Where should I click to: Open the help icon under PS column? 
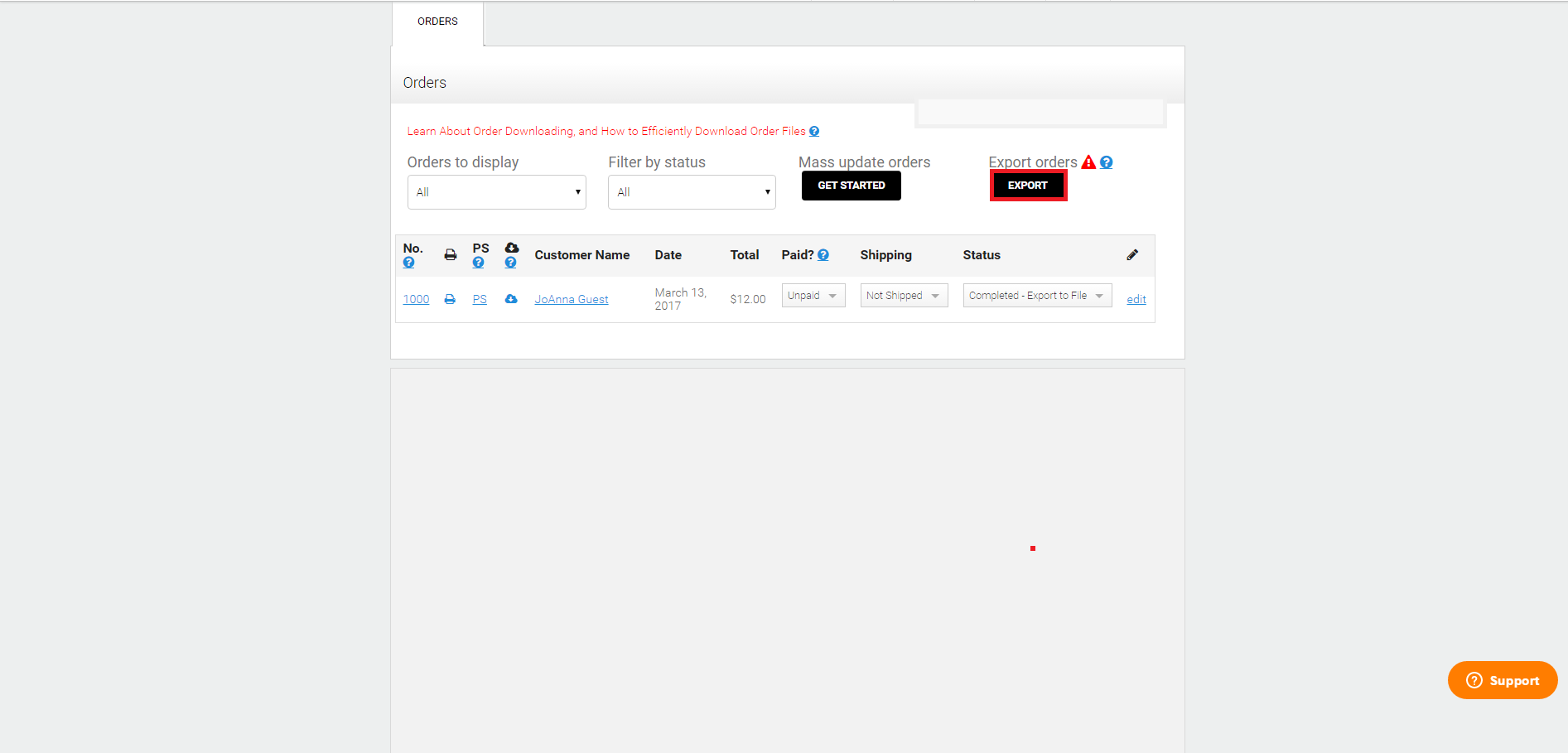pyautogui.click(x=478, y=263)
